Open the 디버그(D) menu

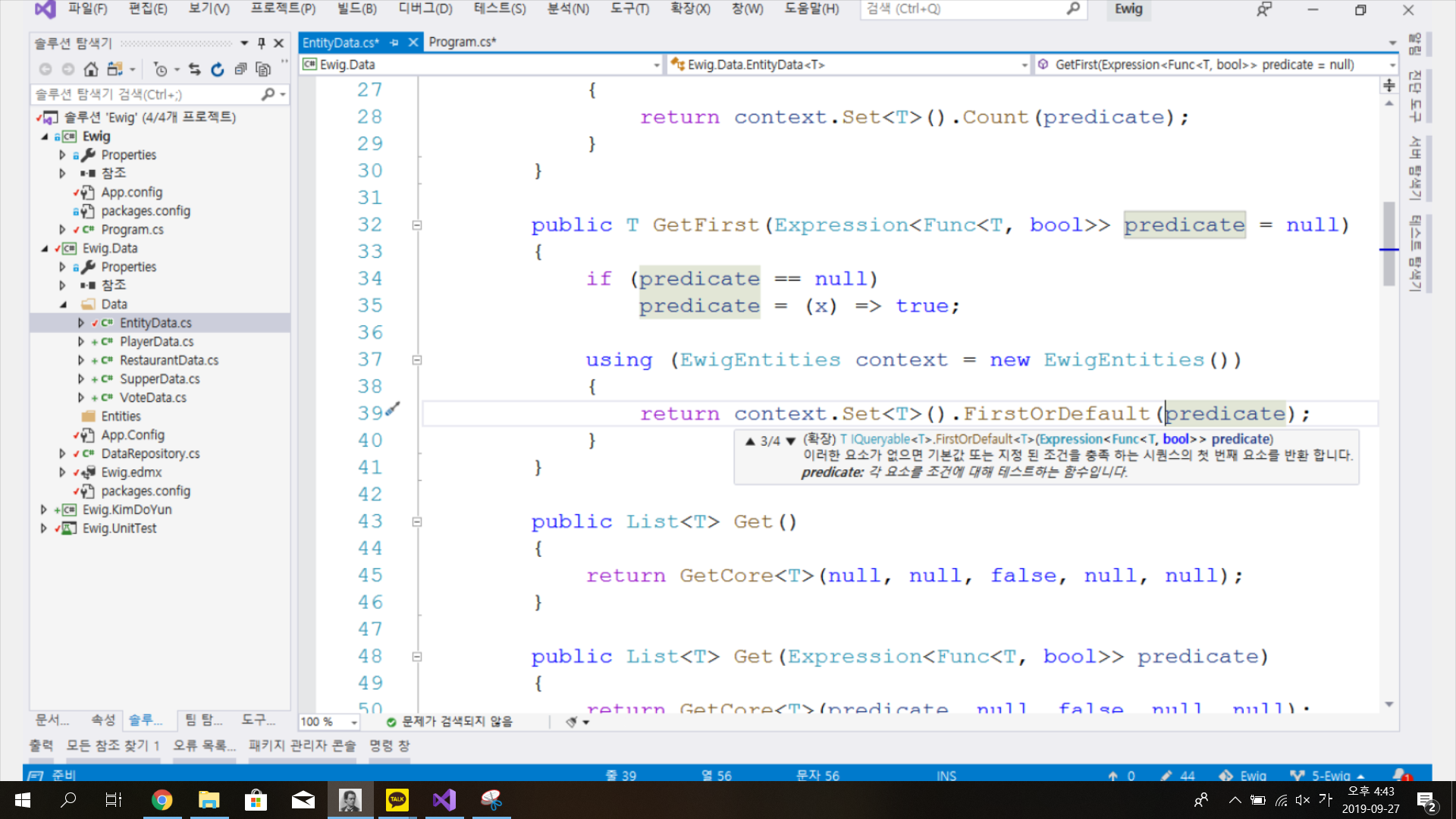tap(425, 9)
